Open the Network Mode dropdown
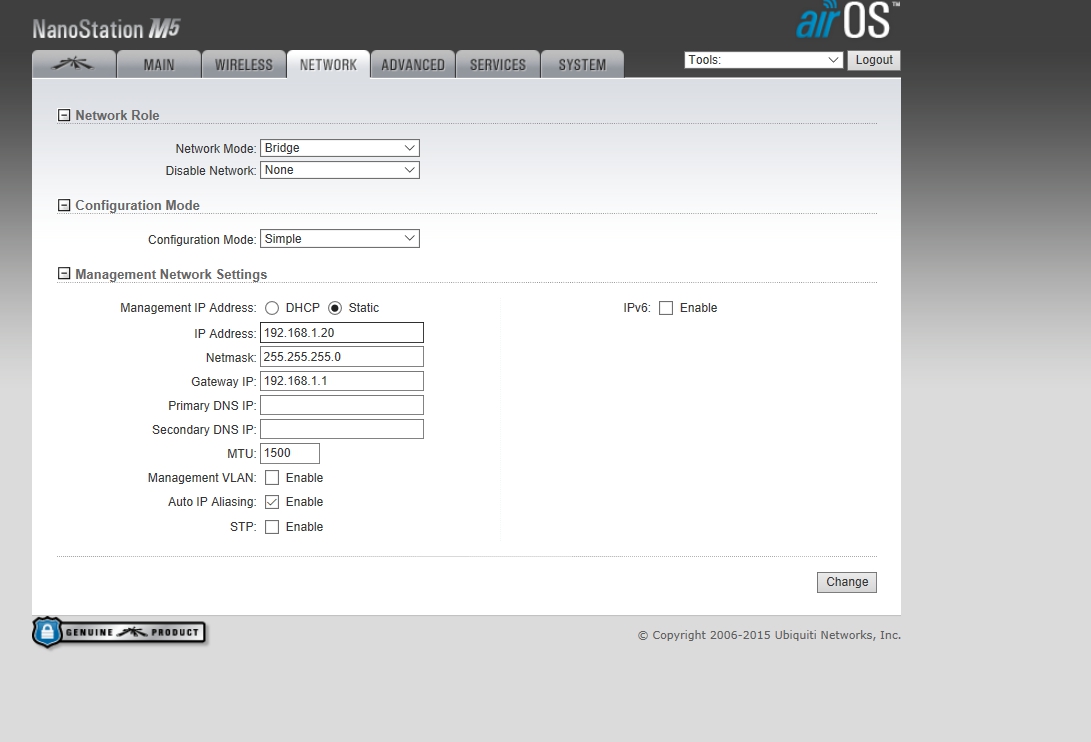Image resolution: width=1091 pixels, height=742 pixels. coord(339,148)
